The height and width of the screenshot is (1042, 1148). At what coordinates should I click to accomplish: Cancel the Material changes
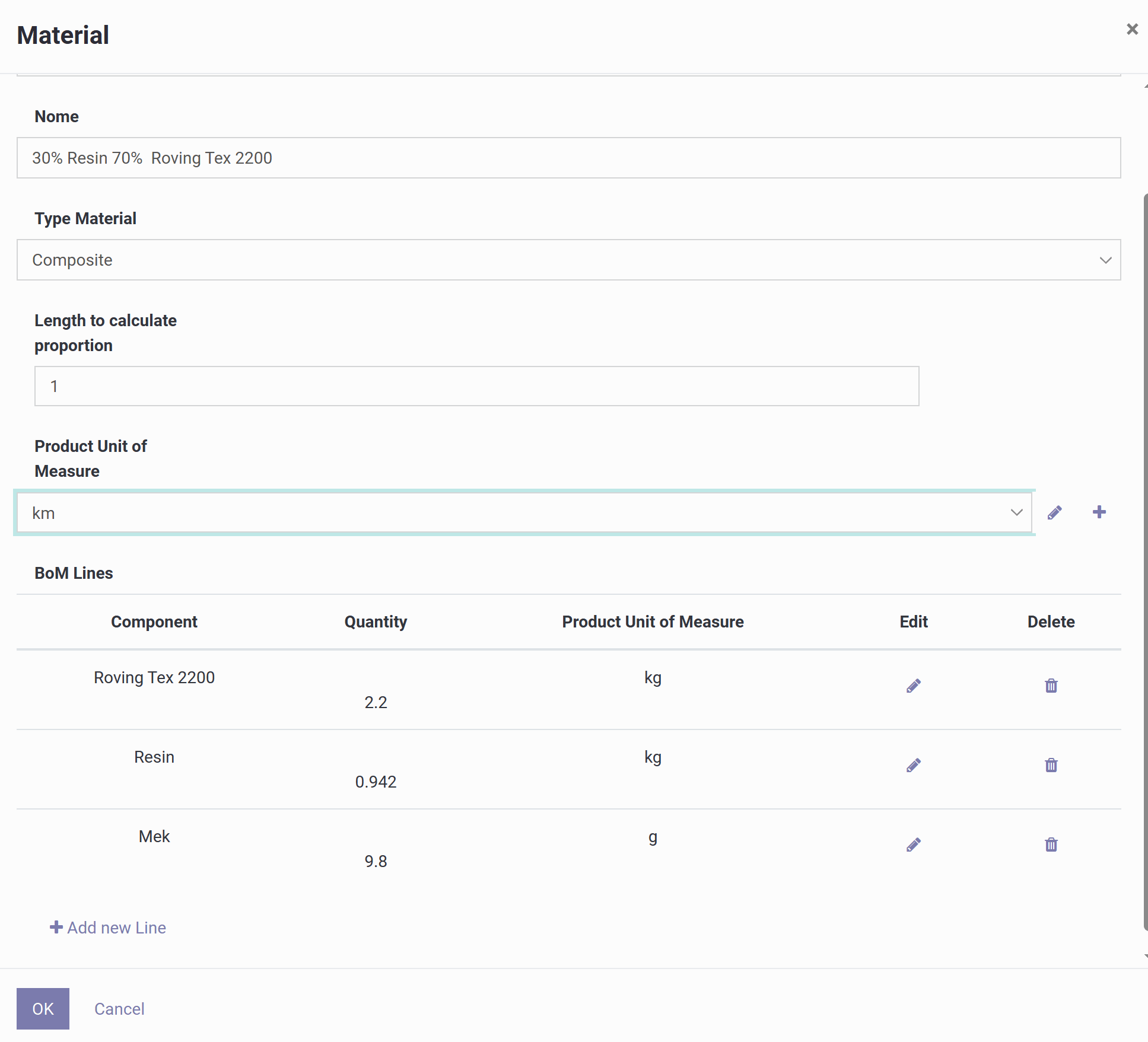coord(119,1008)
